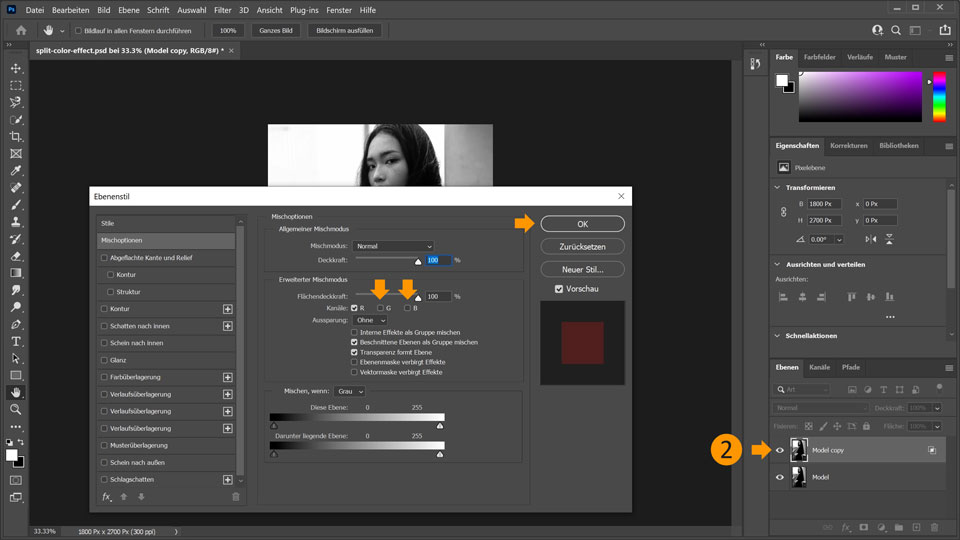Viewport: 960px width, 540px height.
Task: Open the Aussparung dropdown
Action: tap(370, 320)
